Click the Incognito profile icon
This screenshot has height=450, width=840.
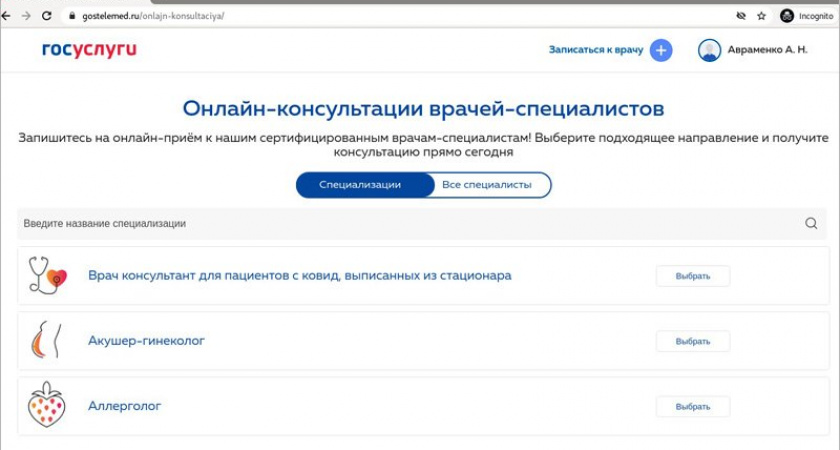(787, 16)
